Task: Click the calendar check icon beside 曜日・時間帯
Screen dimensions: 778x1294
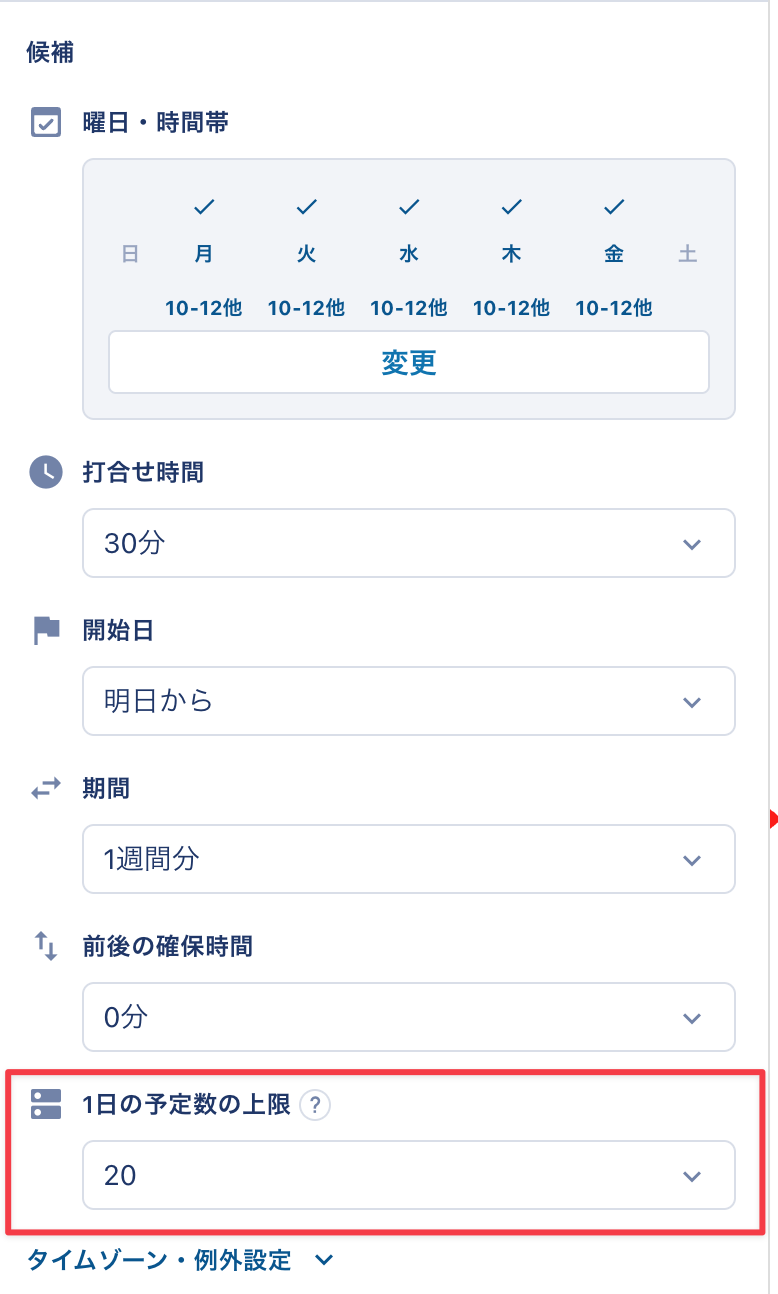Action: pyautogui.click(x=46, y=123)
